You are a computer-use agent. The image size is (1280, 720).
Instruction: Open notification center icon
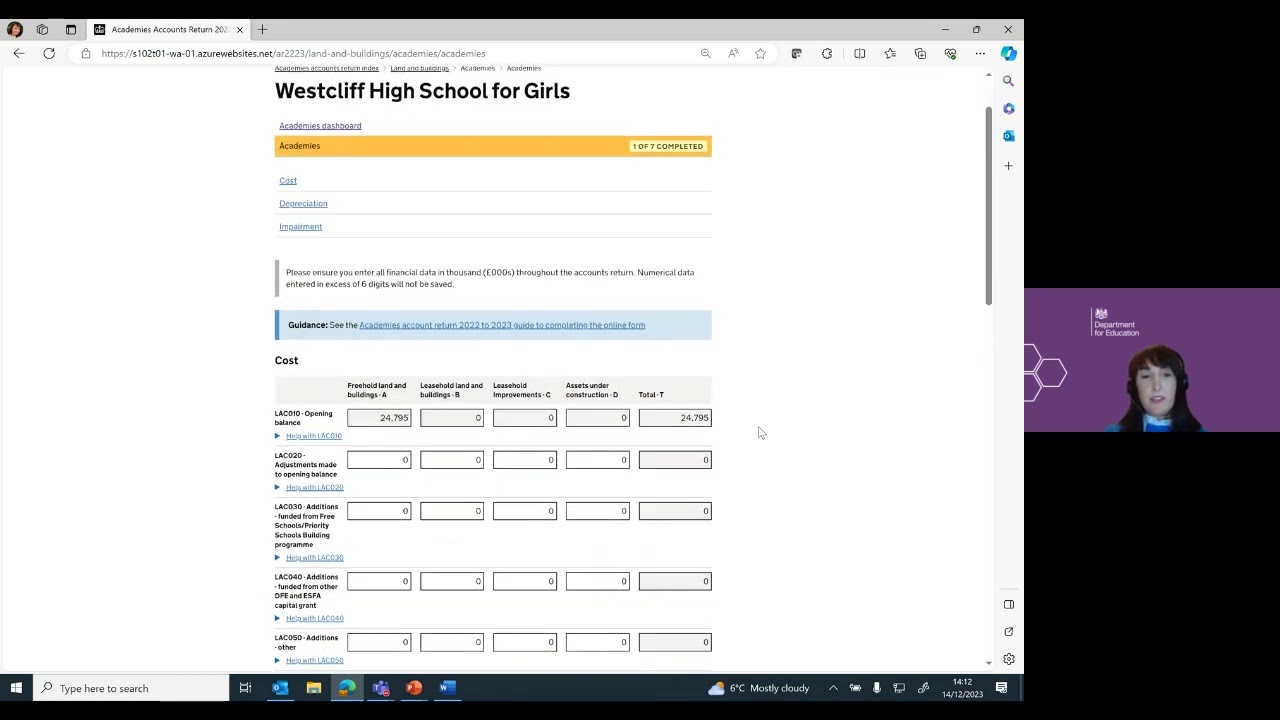point(1001,688)
